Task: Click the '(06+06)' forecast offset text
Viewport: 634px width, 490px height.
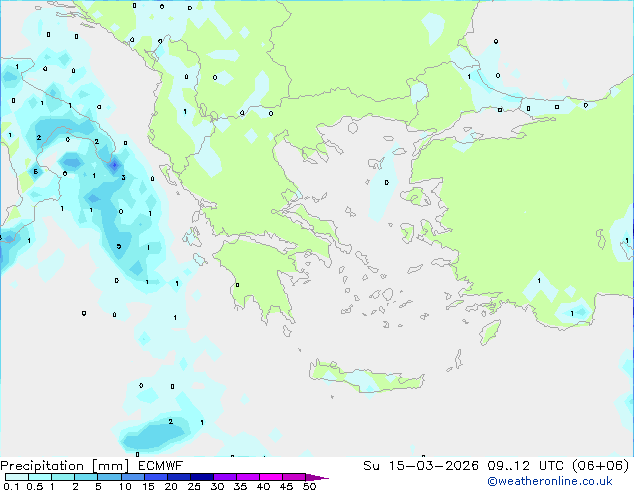Action: tap(601, 466)
